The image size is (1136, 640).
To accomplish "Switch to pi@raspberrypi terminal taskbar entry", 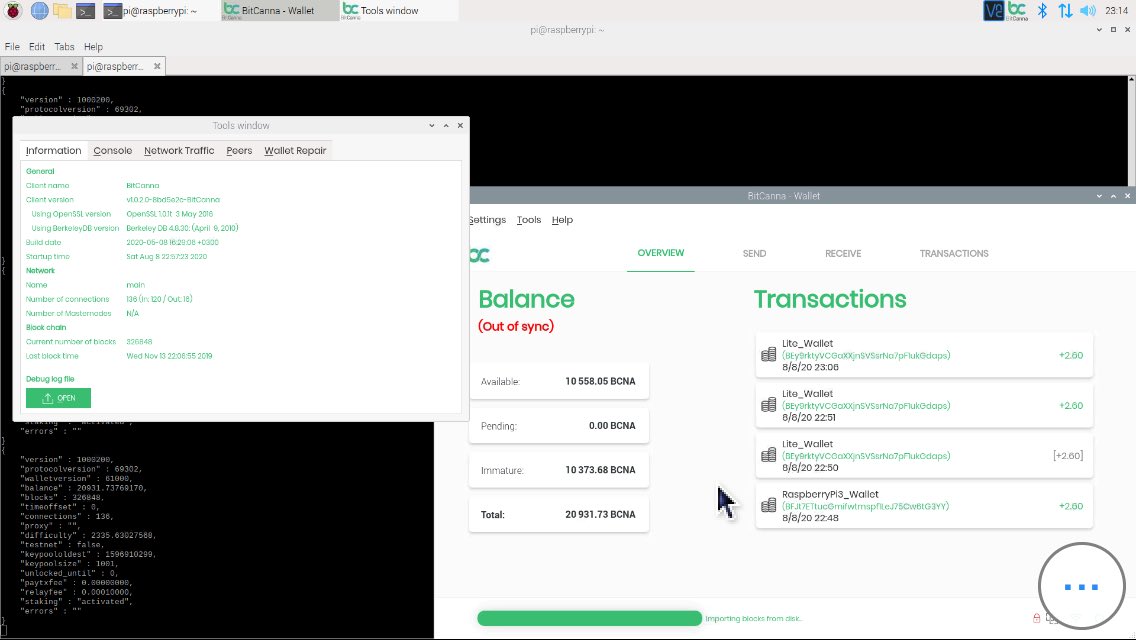I will tap(159, 11).
